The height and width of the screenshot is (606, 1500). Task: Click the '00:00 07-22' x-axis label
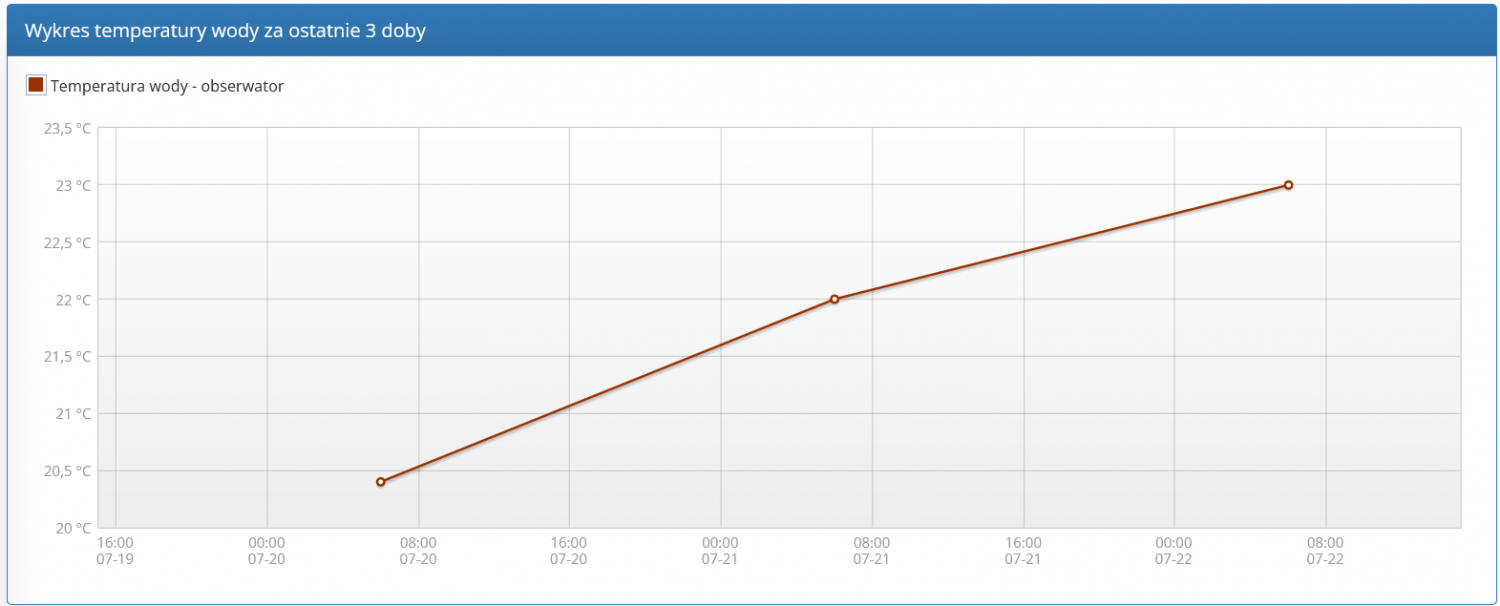click(x=1174, y=551)
